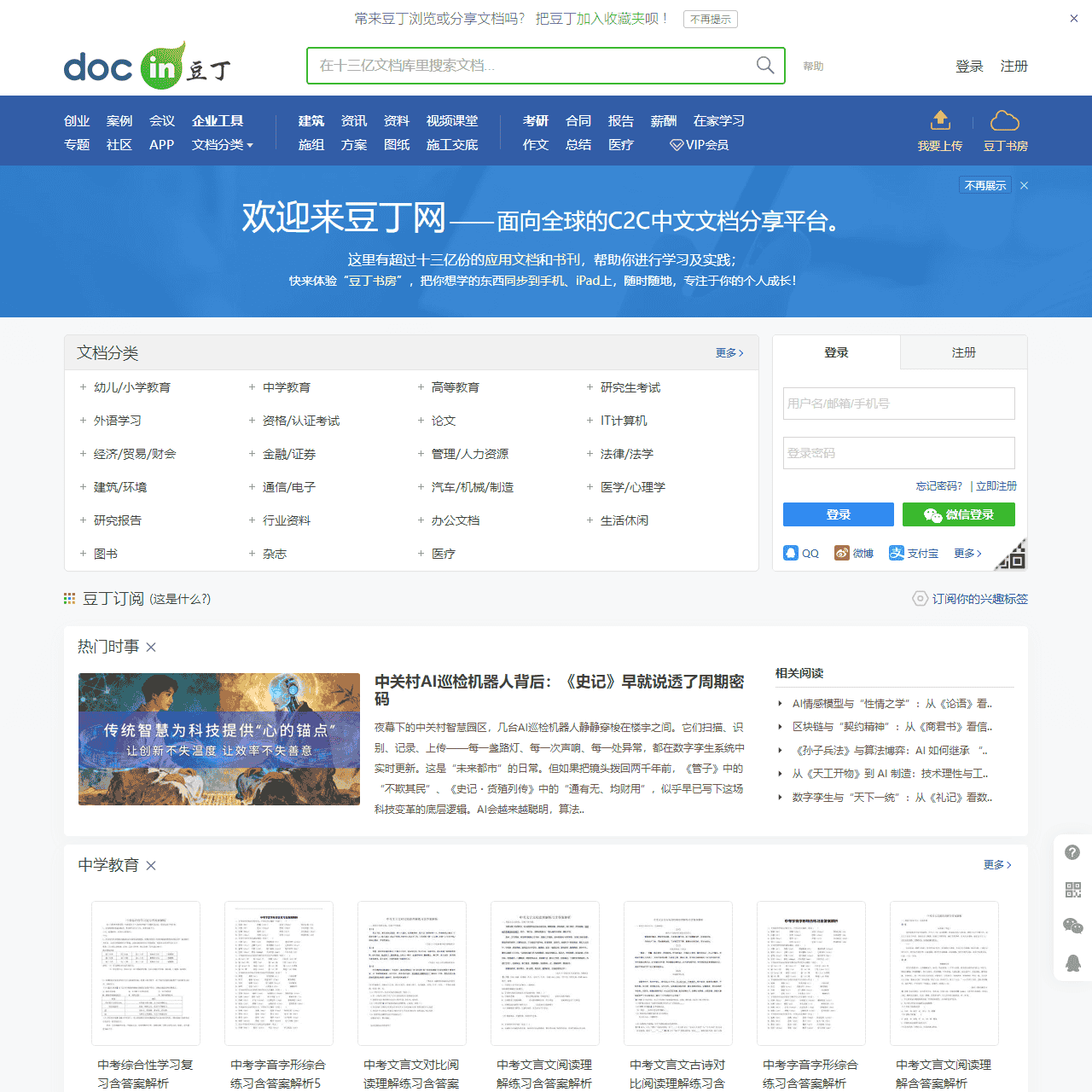Click the search magnifier icon

coord(764,65)
